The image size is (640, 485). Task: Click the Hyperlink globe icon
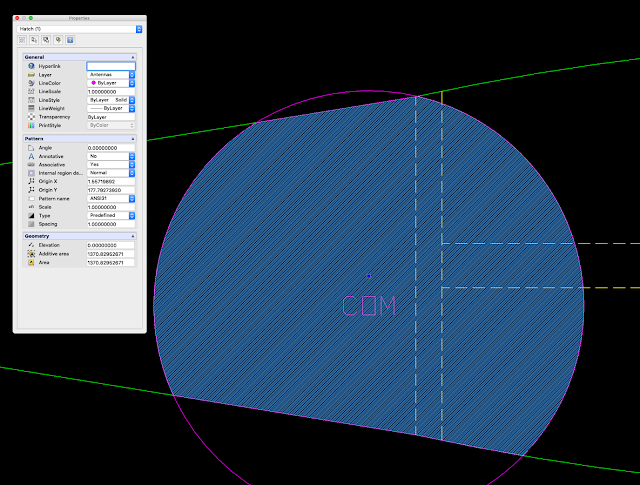coord(31,66)
